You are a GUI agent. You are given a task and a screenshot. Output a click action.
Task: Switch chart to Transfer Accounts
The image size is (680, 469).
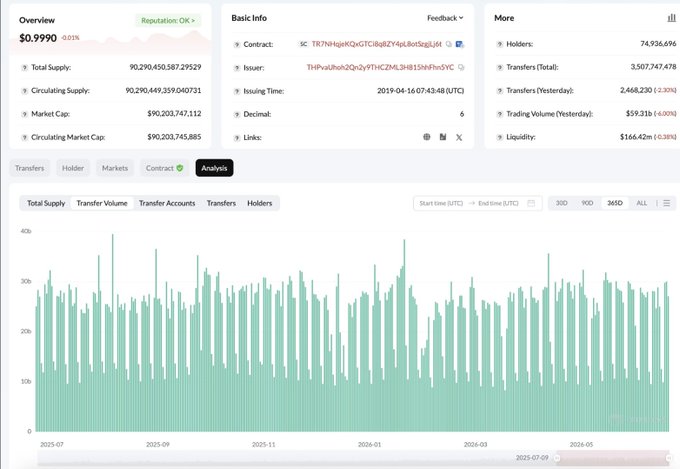[167, 203]
